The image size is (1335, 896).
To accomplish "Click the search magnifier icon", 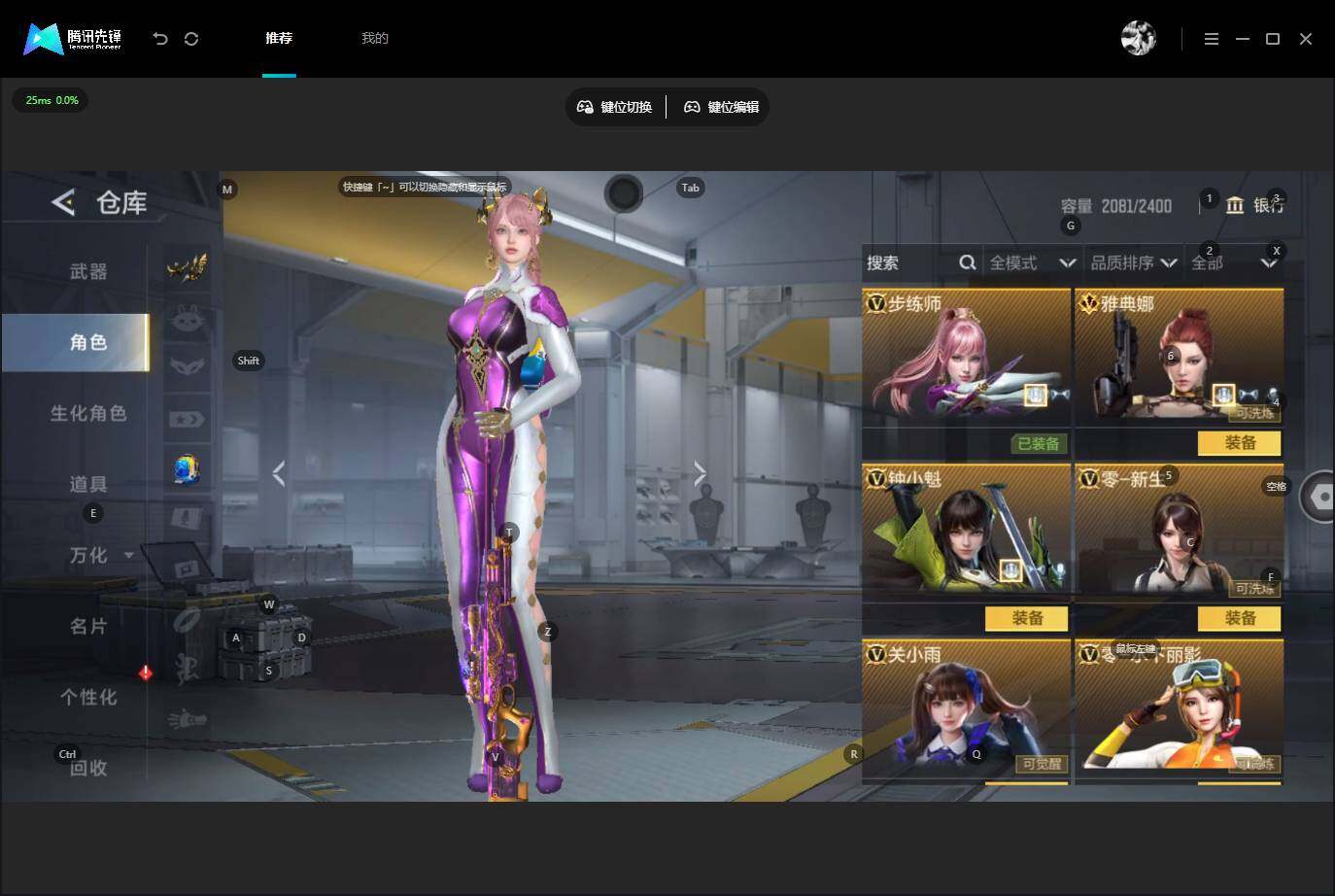I will (967, 262).
